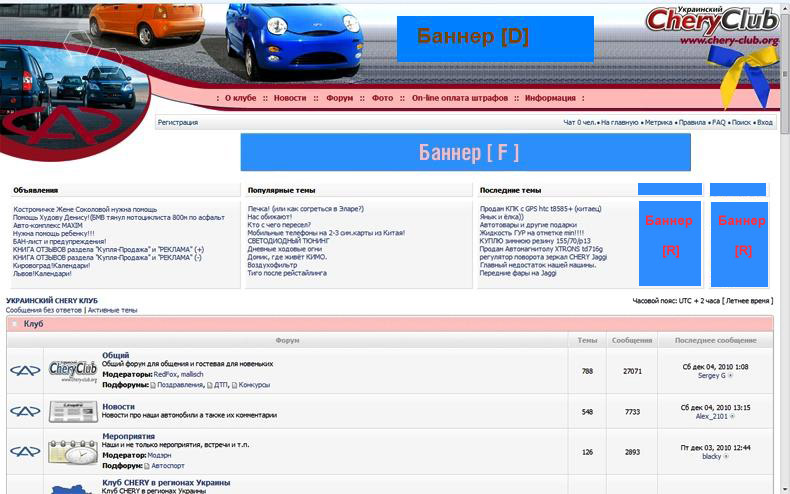Collapse the Клуб category section

pos(14,324)
